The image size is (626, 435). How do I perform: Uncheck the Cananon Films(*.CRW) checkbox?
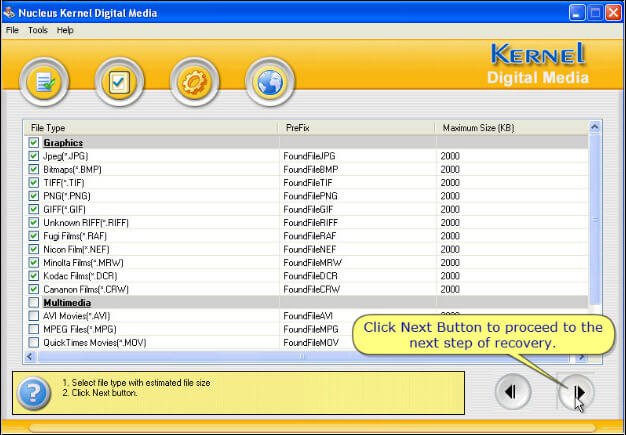pos(34,289)
